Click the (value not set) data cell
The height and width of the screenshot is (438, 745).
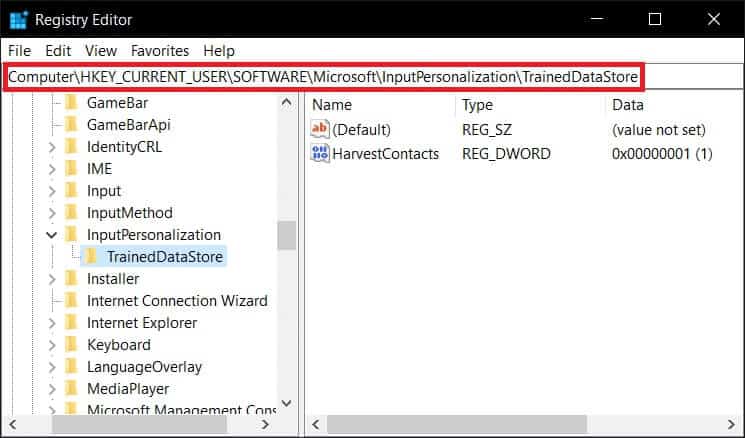tap(659, 129)
